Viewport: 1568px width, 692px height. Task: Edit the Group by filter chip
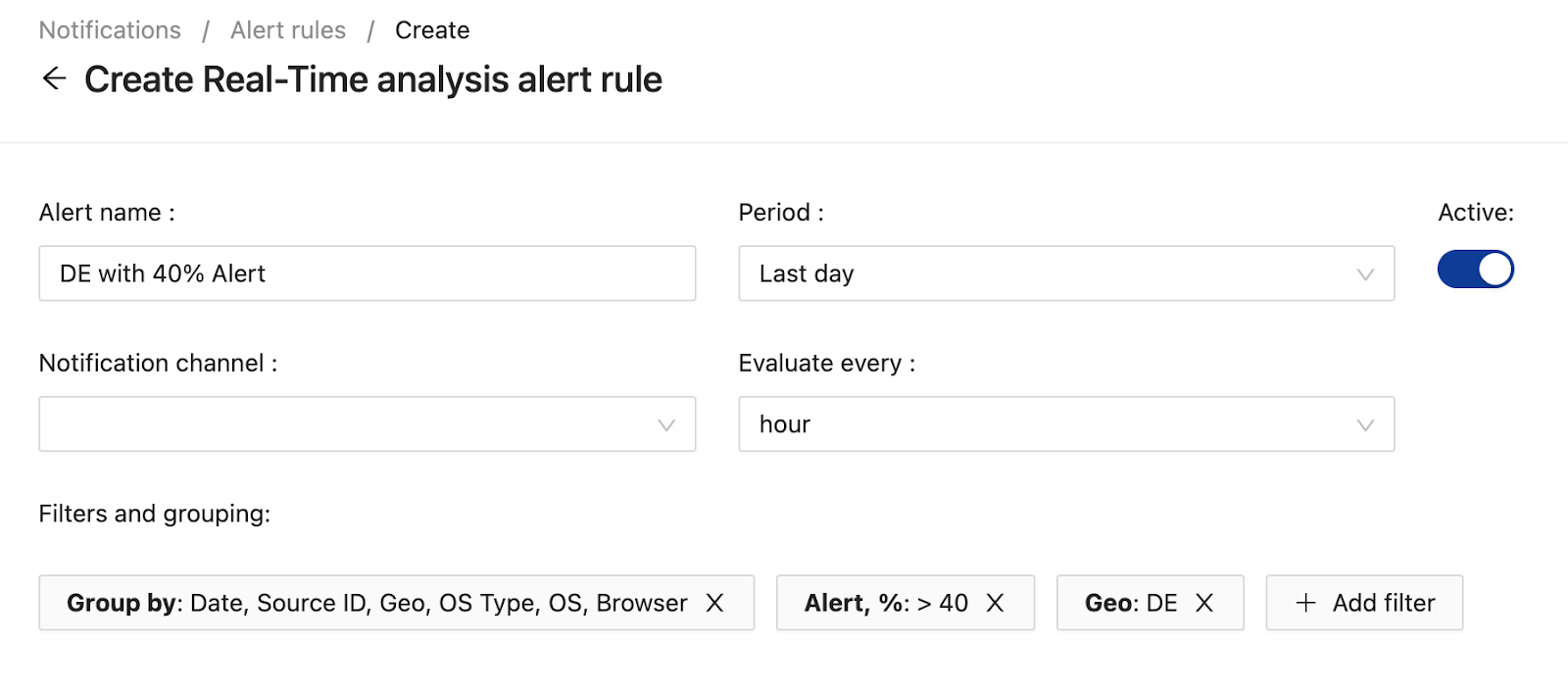[376, 603]
